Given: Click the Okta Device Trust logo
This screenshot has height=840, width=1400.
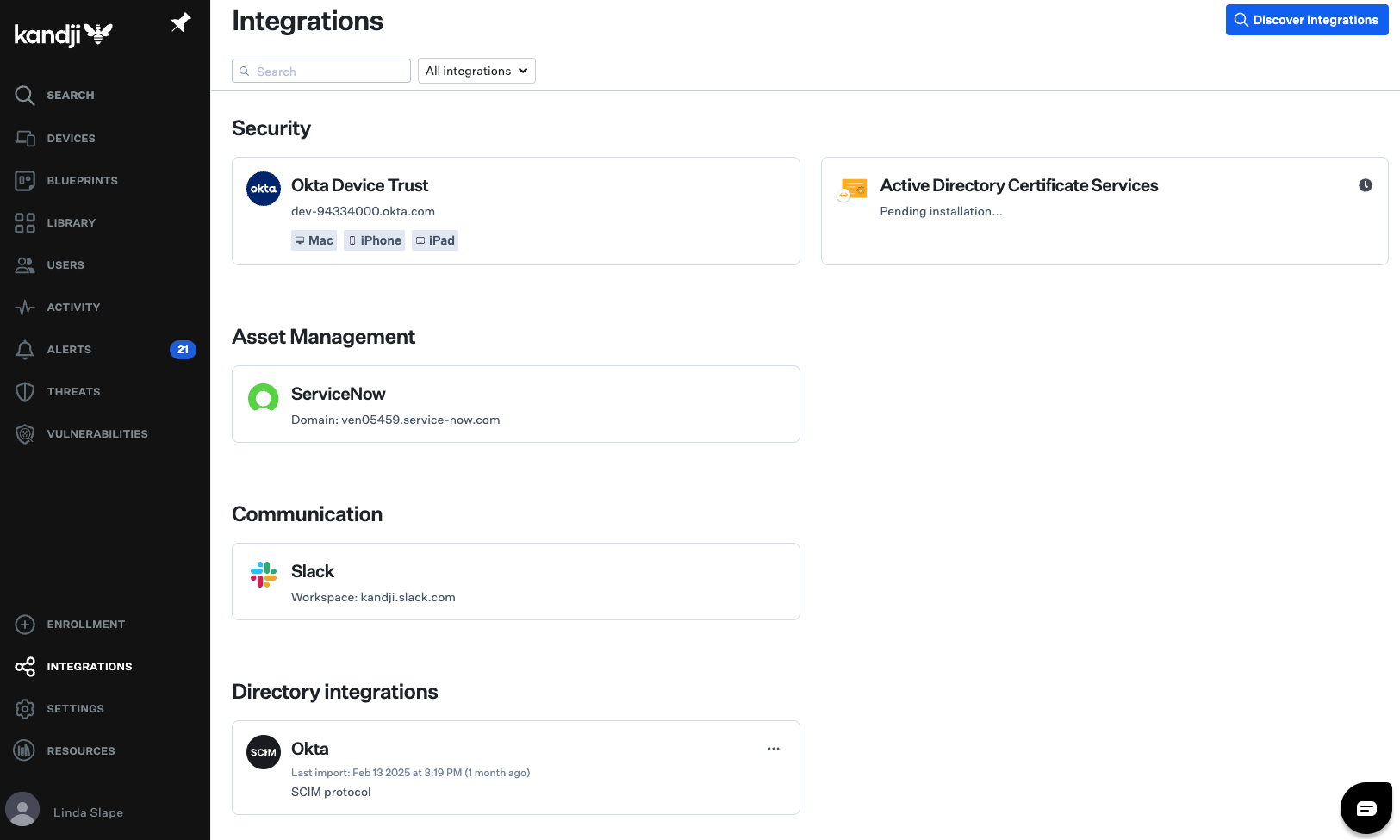Looking at the screenshot, I should tap(264, 189).
